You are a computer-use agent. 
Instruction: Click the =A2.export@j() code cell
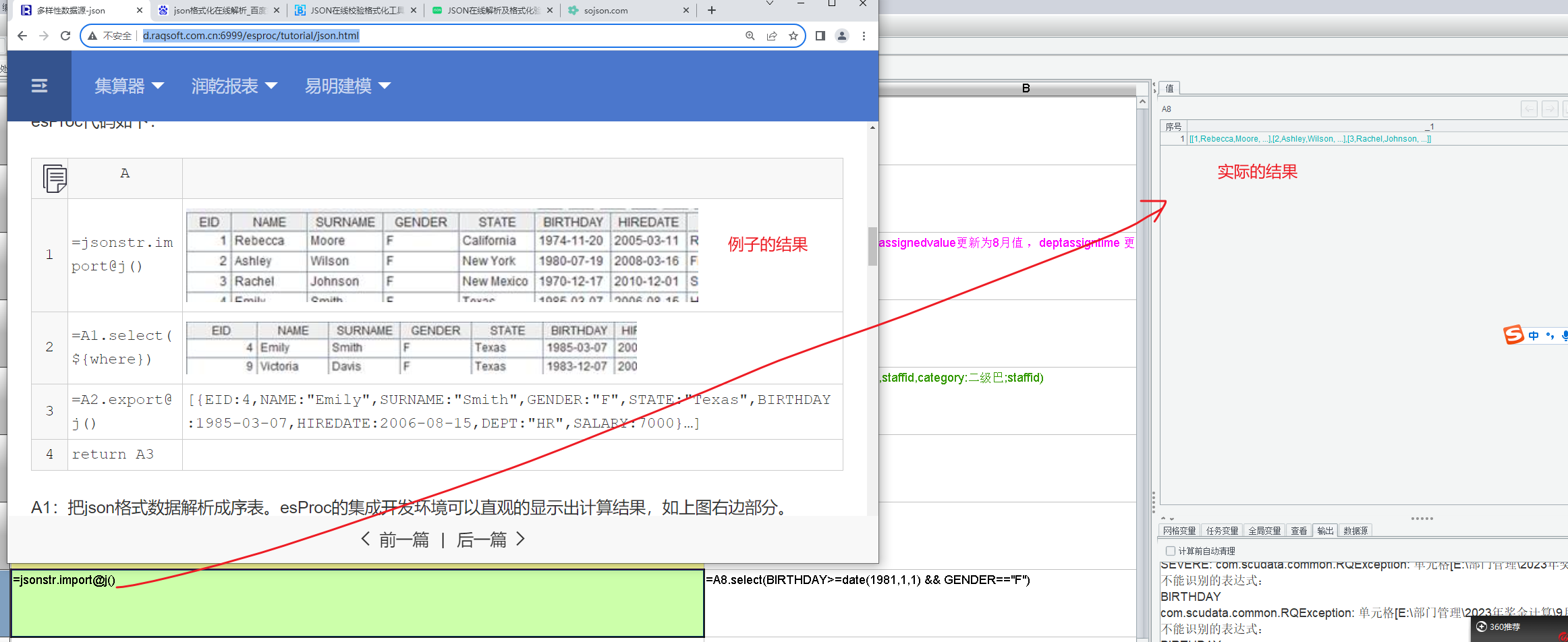125,411
